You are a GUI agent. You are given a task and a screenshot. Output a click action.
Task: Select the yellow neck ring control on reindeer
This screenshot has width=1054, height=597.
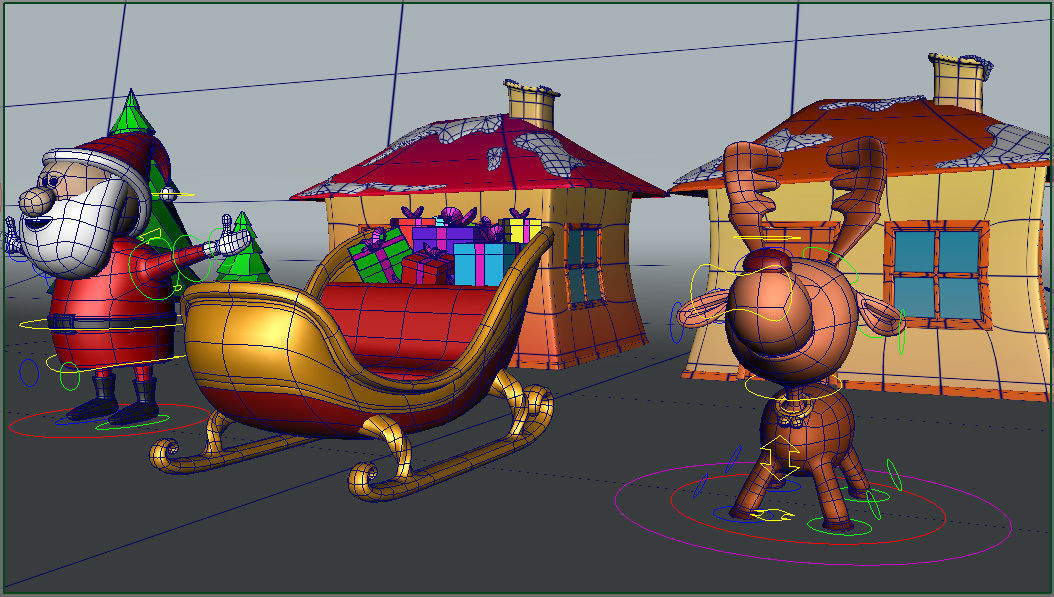click(x=793, y=386)
